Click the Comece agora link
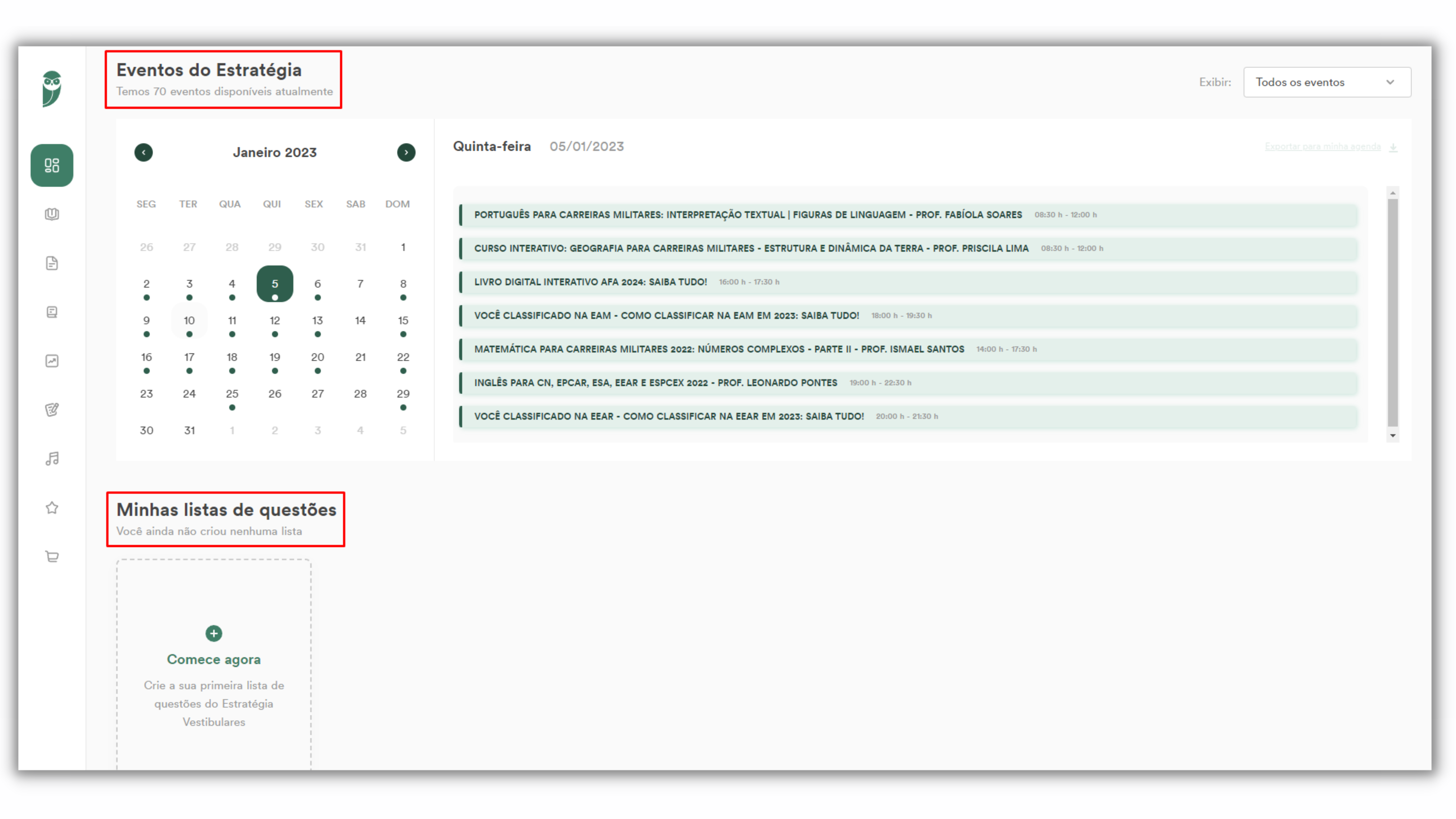 point(214,659)
